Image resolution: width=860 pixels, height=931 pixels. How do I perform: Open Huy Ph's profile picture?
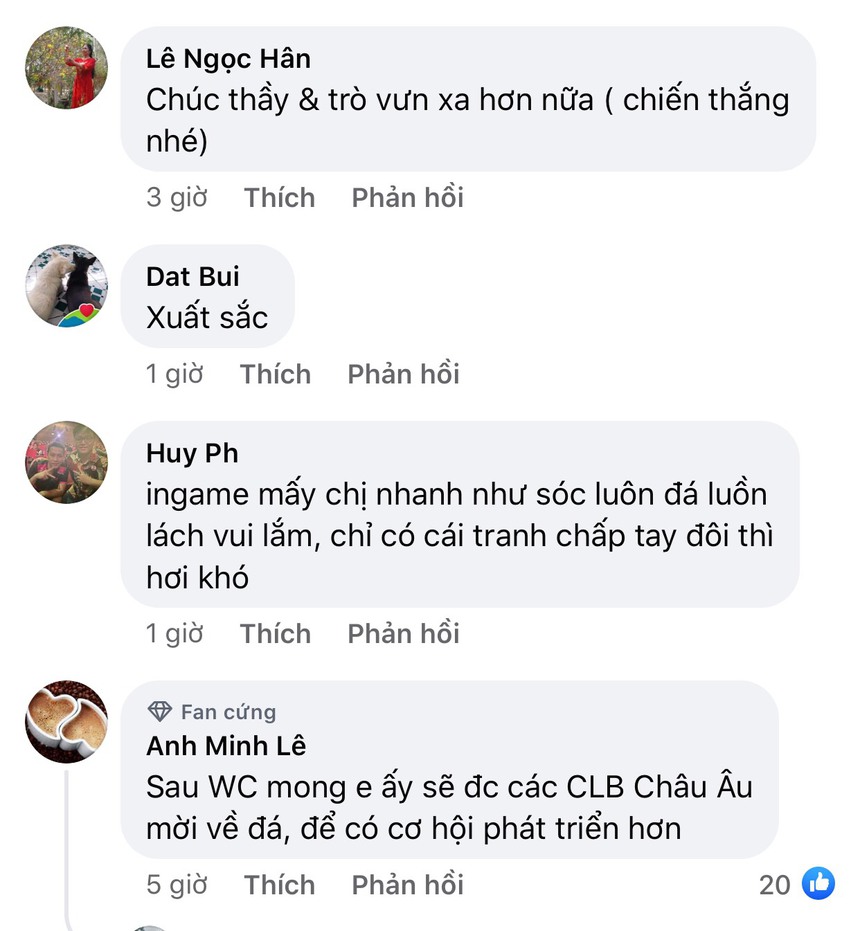tap(65, 462)
